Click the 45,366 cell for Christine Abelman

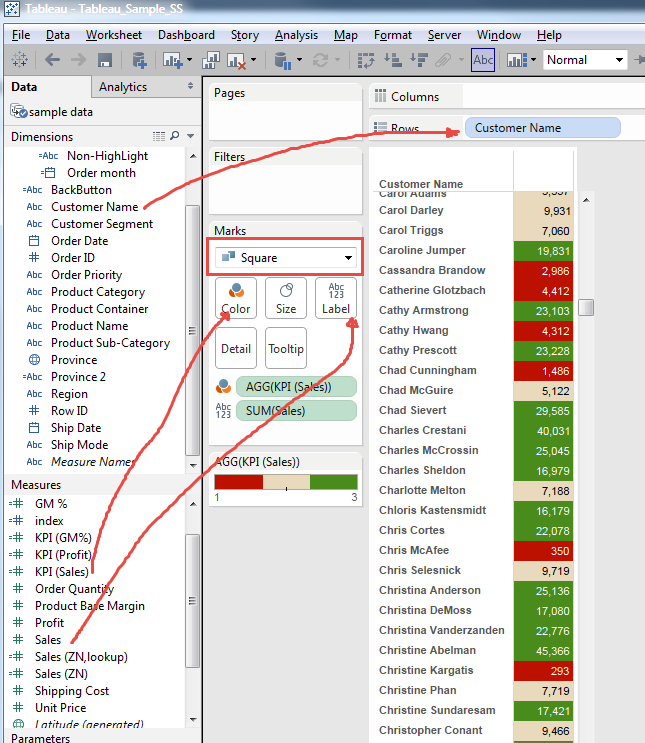coord(544,651)
